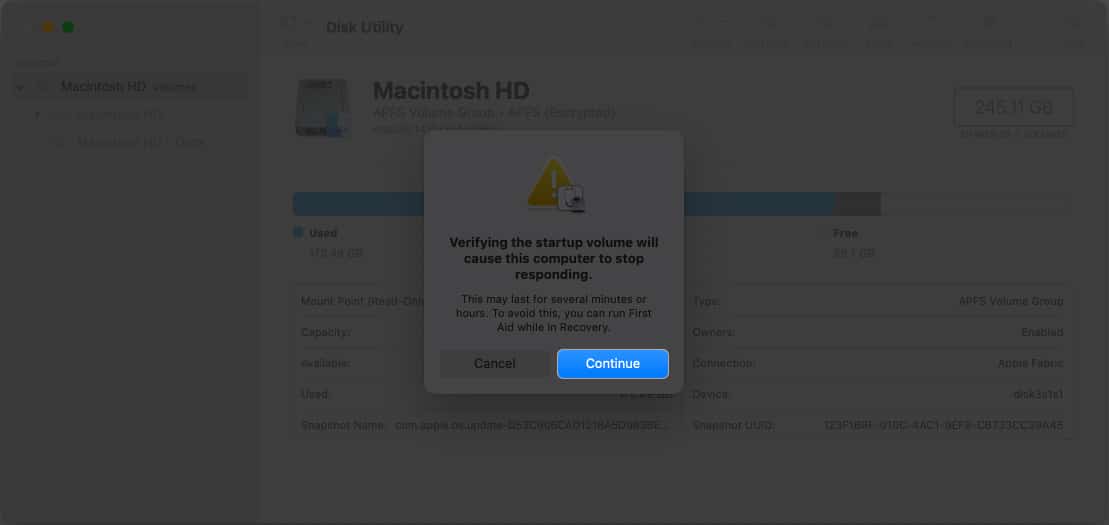The width and height of the screenshot is (1109, 525).
Task: Click the Owners Enabled value
Action: click(1042, 332)
